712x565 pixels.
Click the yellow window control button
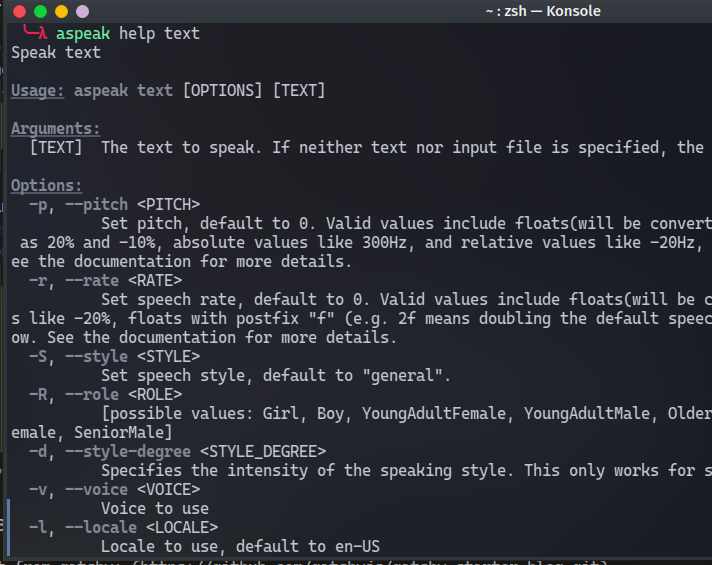click(61, 11)
